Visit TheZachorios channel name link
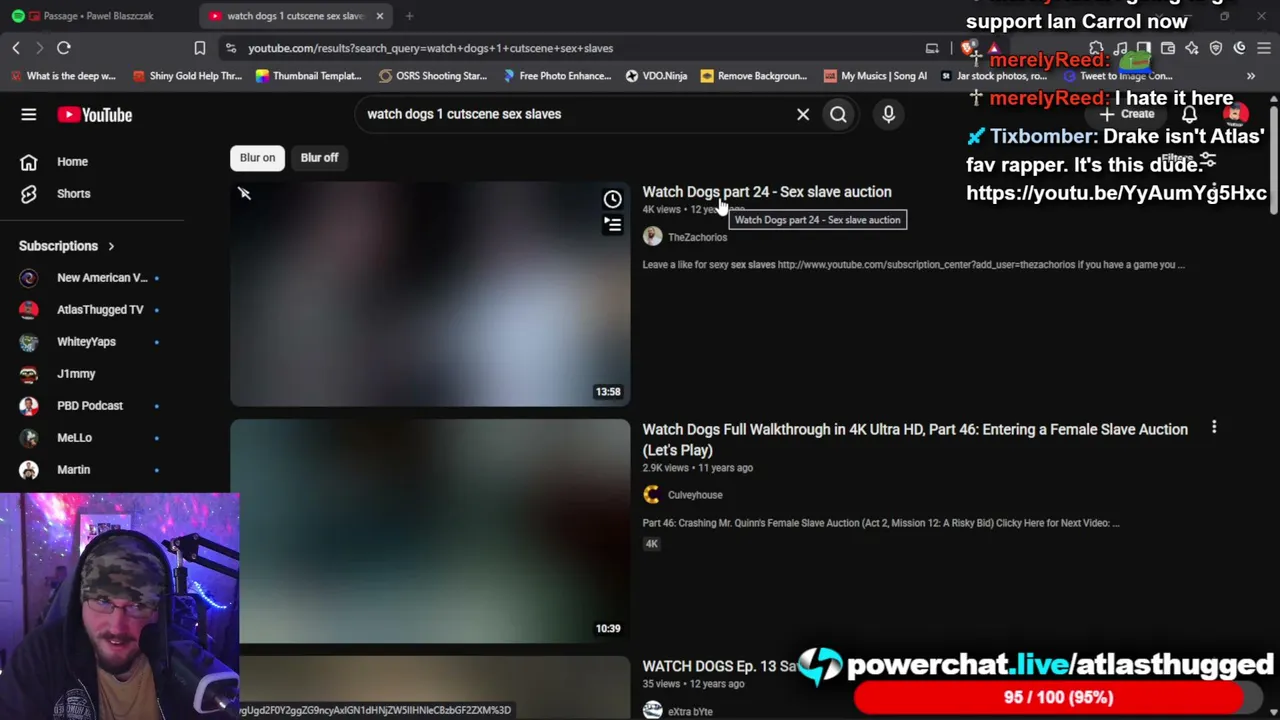 click(697, 238)
